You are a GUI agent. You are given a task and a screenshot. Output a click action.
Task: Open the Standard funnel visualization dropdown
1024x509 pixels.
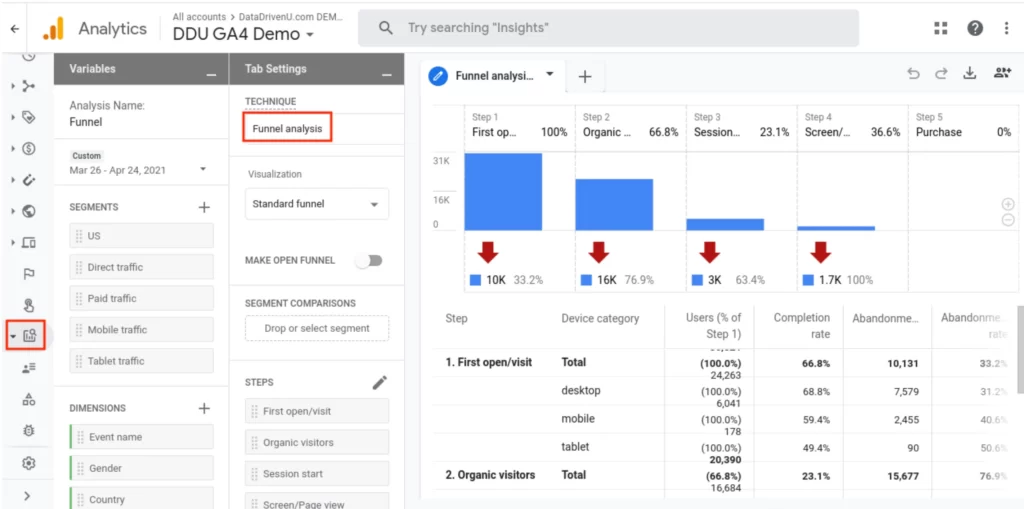[316, 204]
